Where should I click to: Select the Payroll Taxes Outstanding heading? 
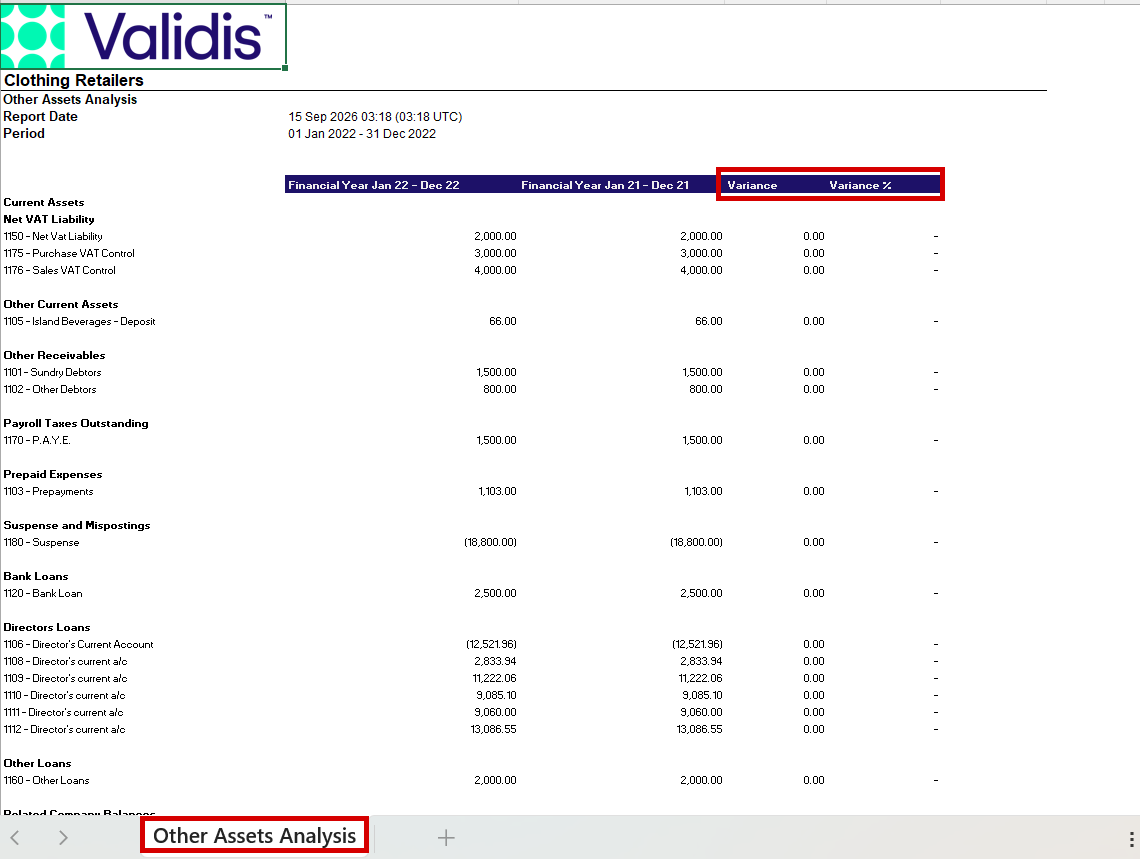pyautogui.click(x=76, y=423)
